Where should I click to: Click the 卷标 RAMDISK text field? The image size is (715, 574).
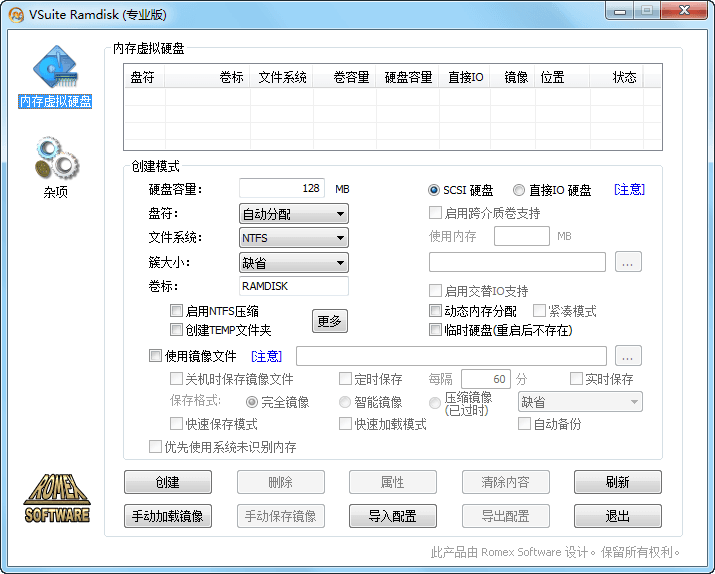pos(293,286)
